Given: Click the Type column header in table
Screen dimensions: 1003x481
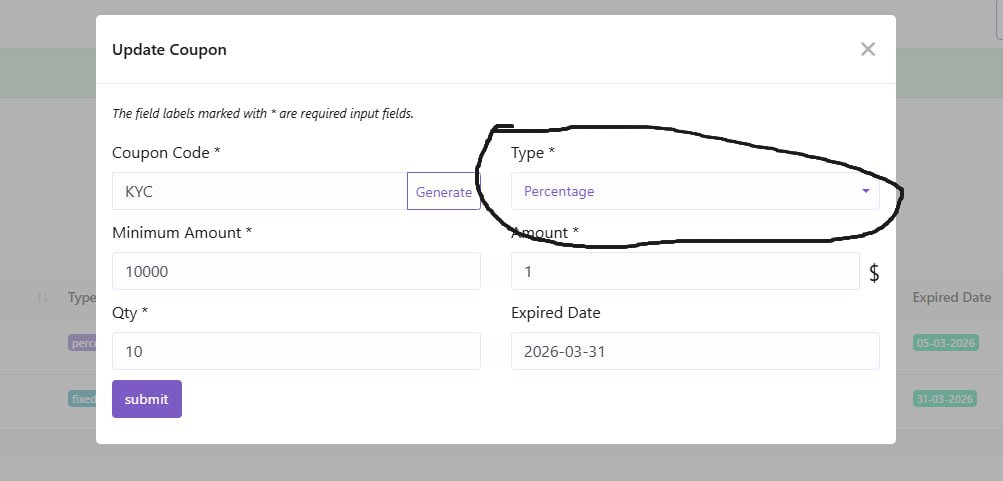Looking at the screenshot, I should click(82, 297).
